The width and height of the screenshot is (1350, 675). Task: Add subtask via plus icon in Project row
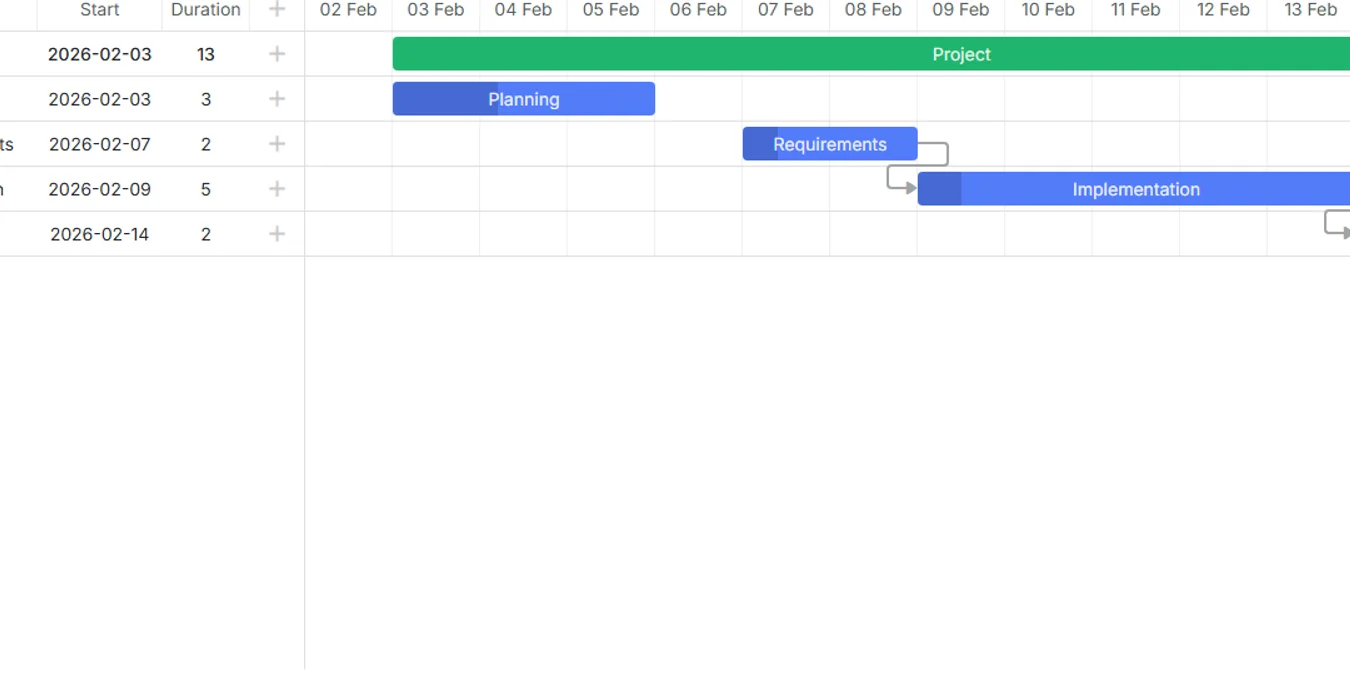pyautogui.click(x=277, y=54)
